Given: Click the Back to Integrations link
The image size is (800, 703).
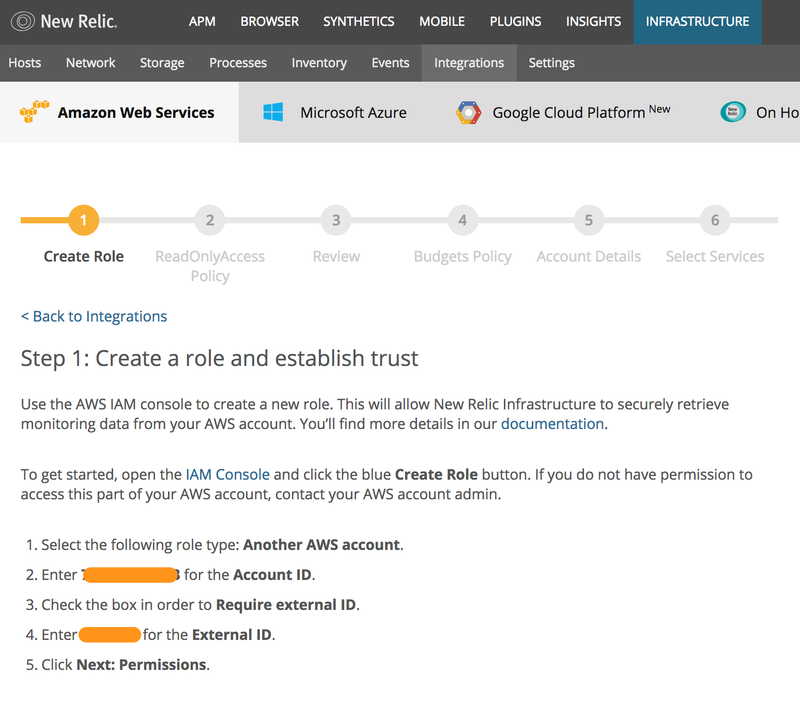Looking at the screenshot, I should tap(94, 316).
